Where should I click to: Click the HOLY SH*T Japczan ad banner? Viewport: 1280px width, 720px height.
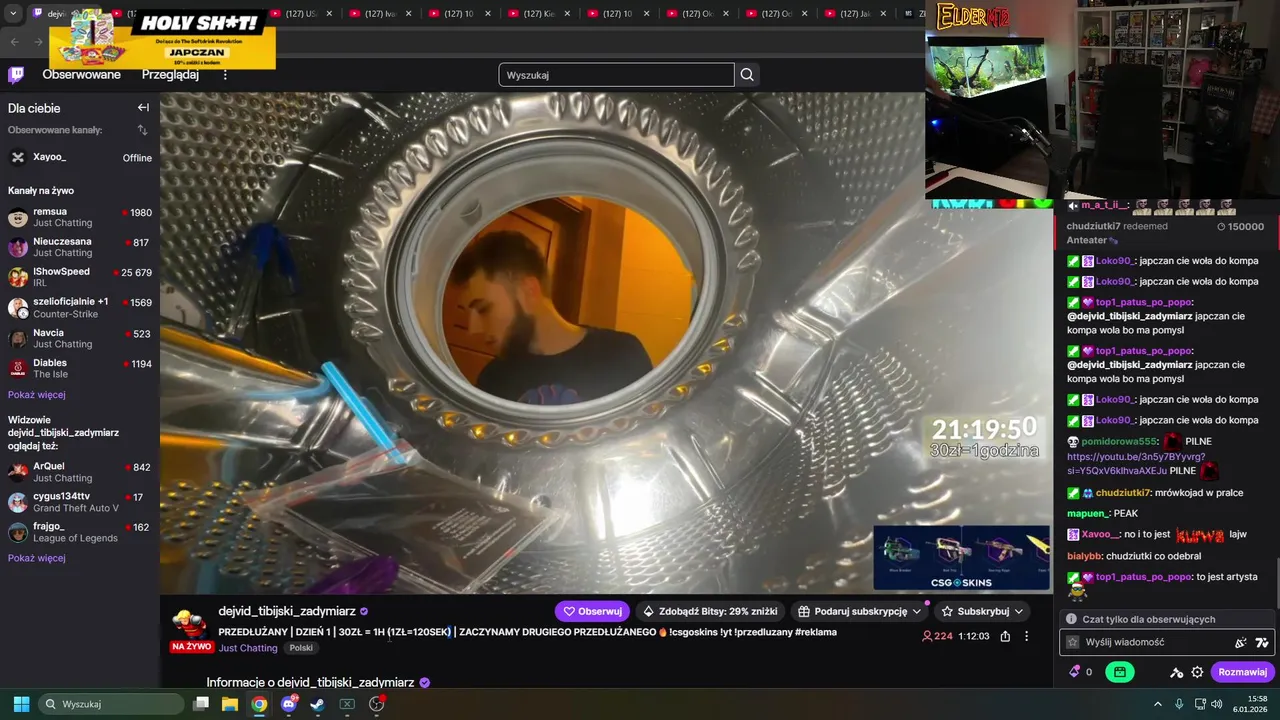pyautogui.click(x=163, y=40)
